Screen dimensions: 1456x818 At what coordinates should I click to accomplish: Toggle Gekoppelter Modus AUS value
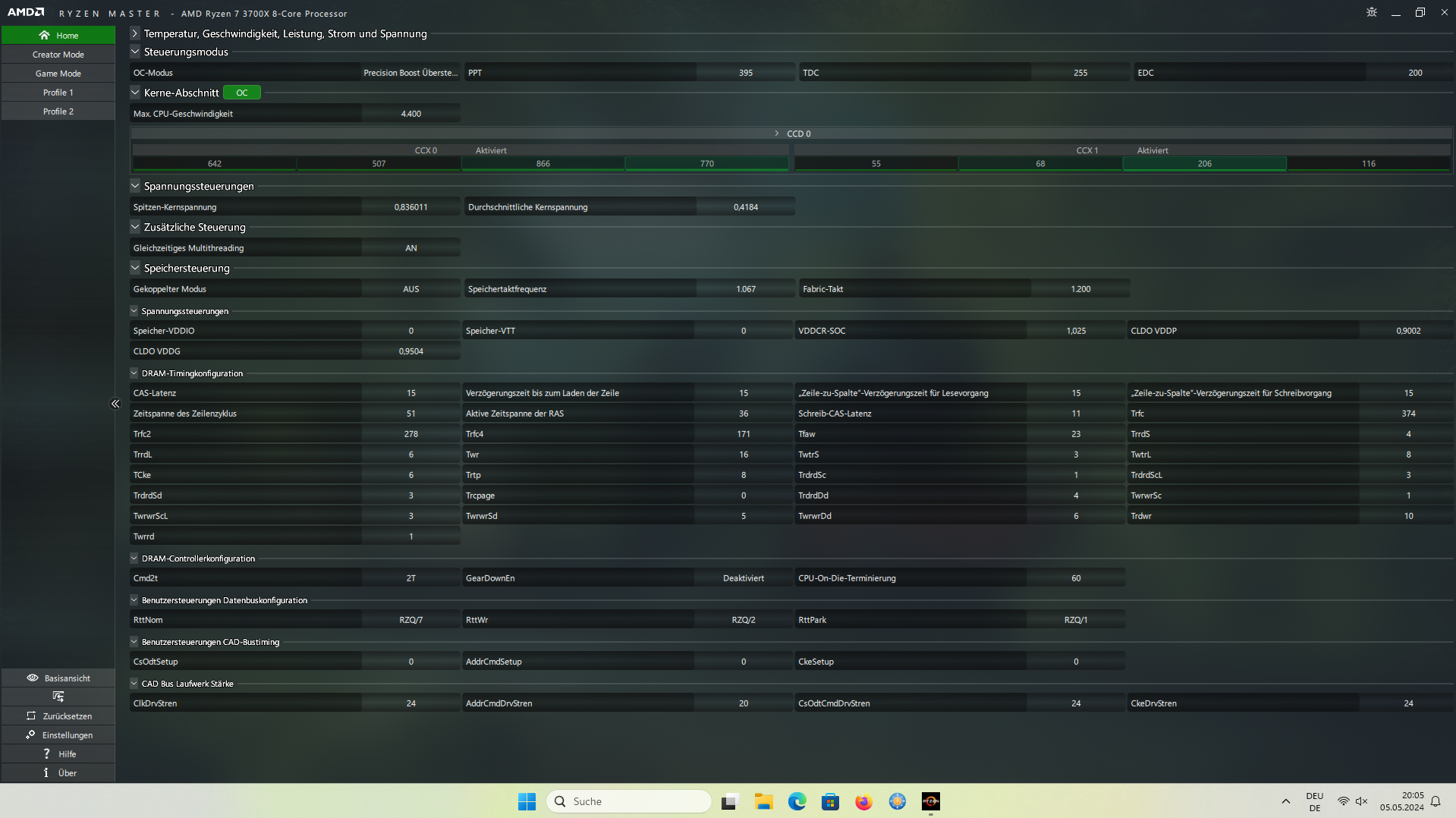410,289
